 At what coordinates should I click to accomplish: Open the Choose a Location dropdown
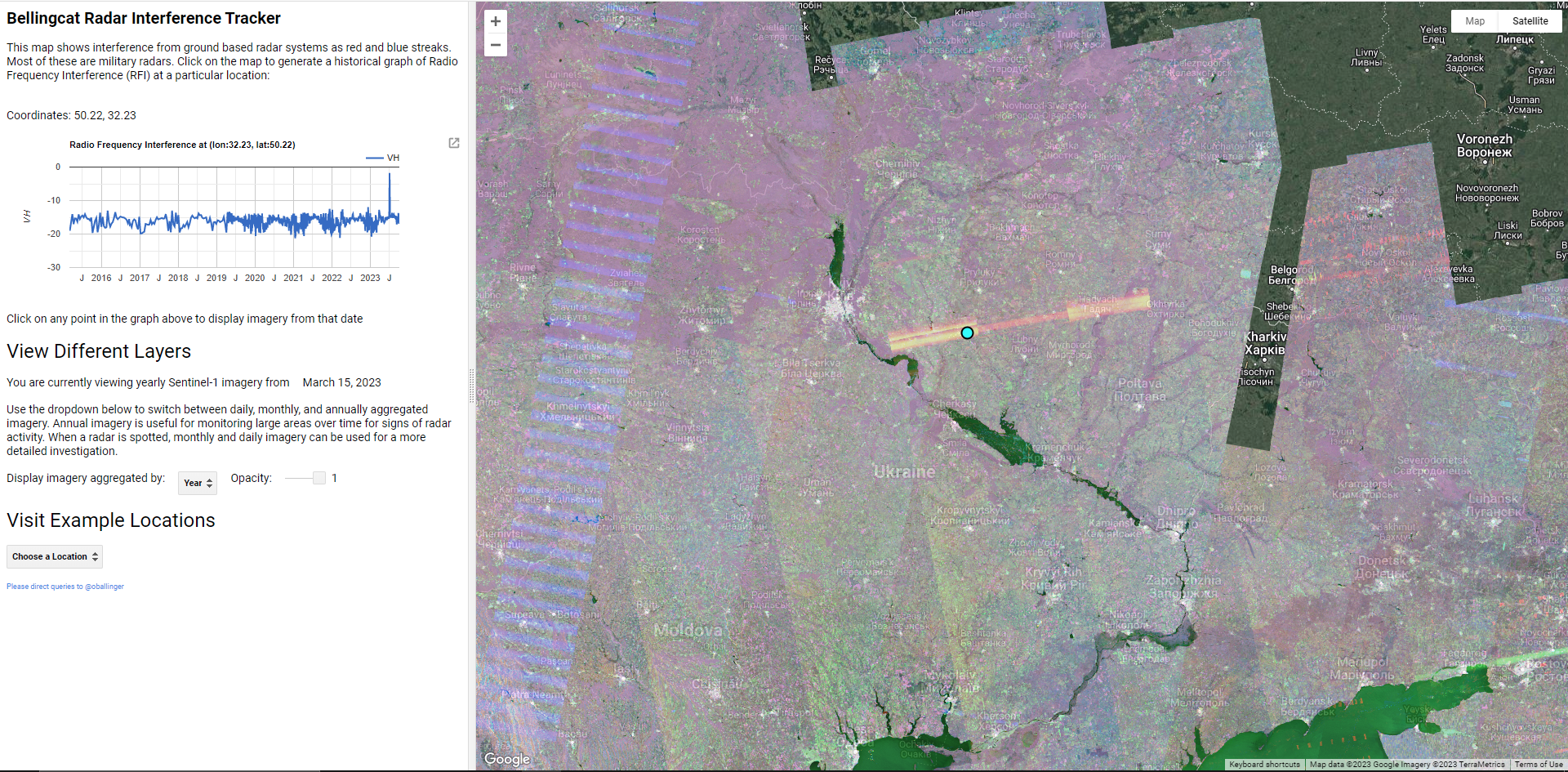pyautogui.click(x=55, y=556)
